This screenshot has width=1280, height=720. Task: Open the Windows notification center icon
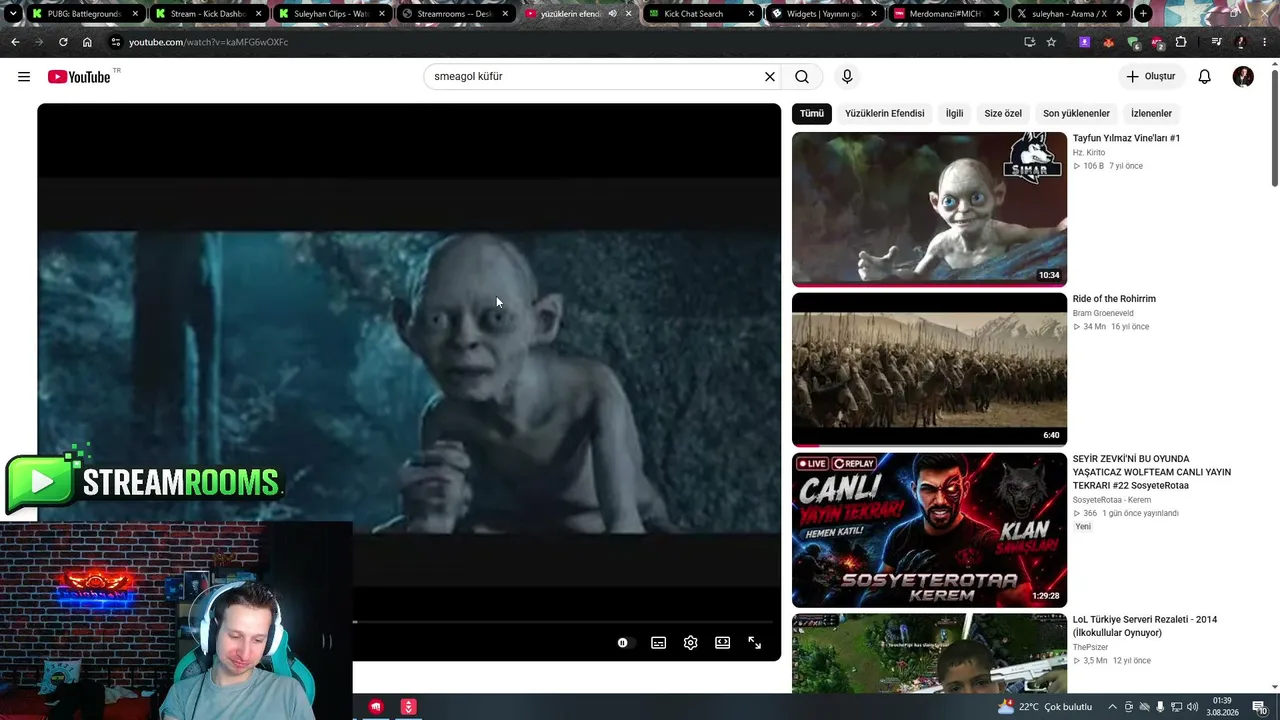1258,707
